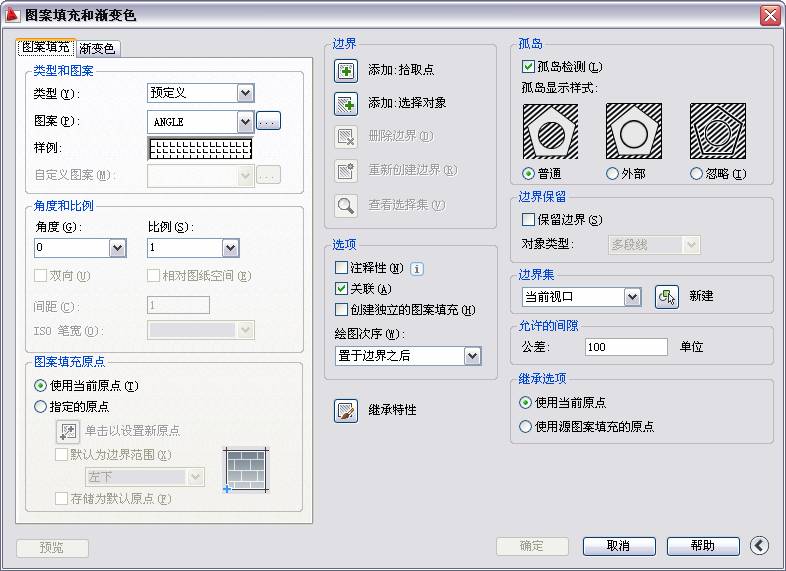Click the 帮助 button

[703, 546]
